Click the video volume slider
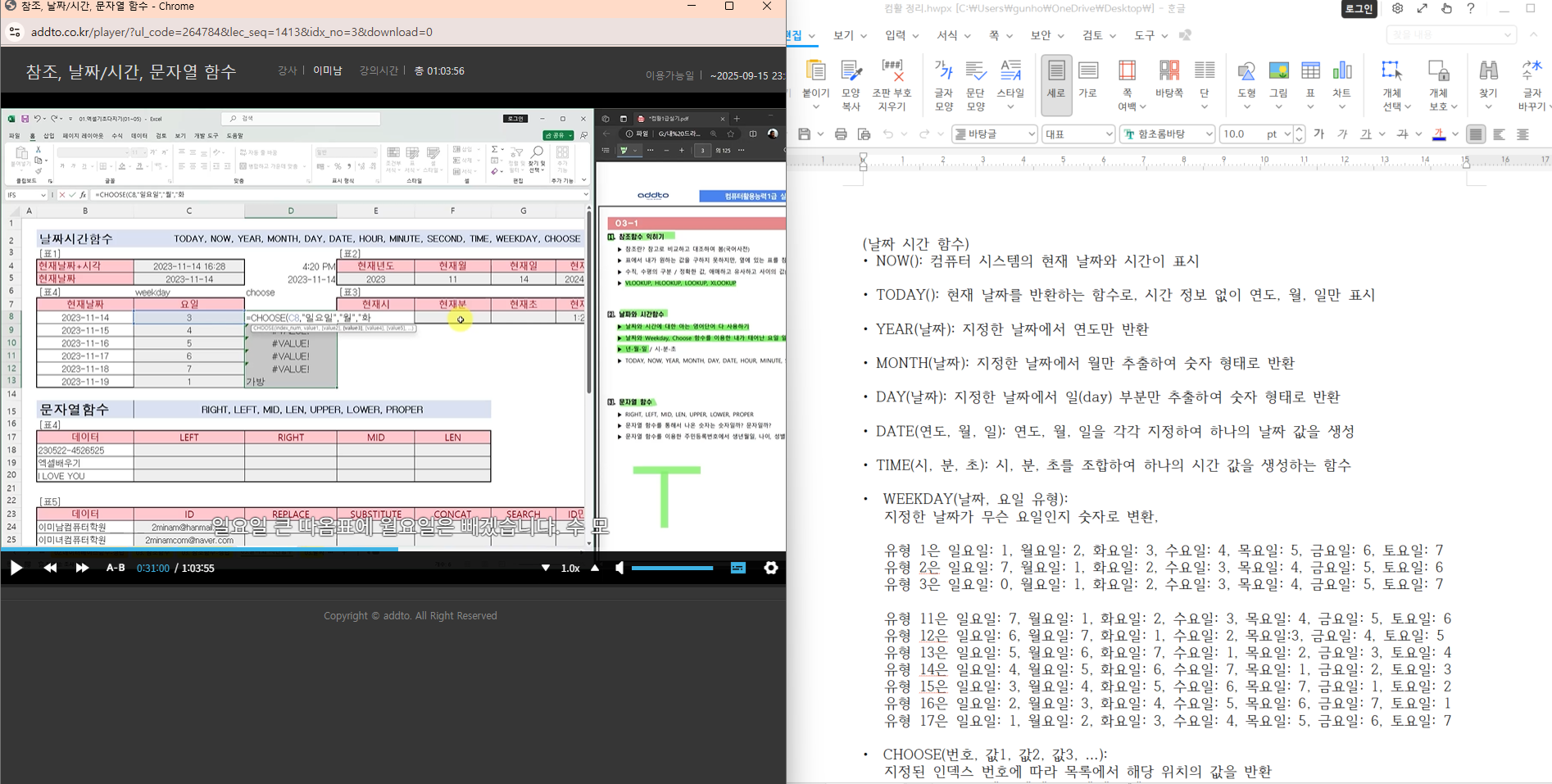Screen dimensions: 1552x784 672,568
